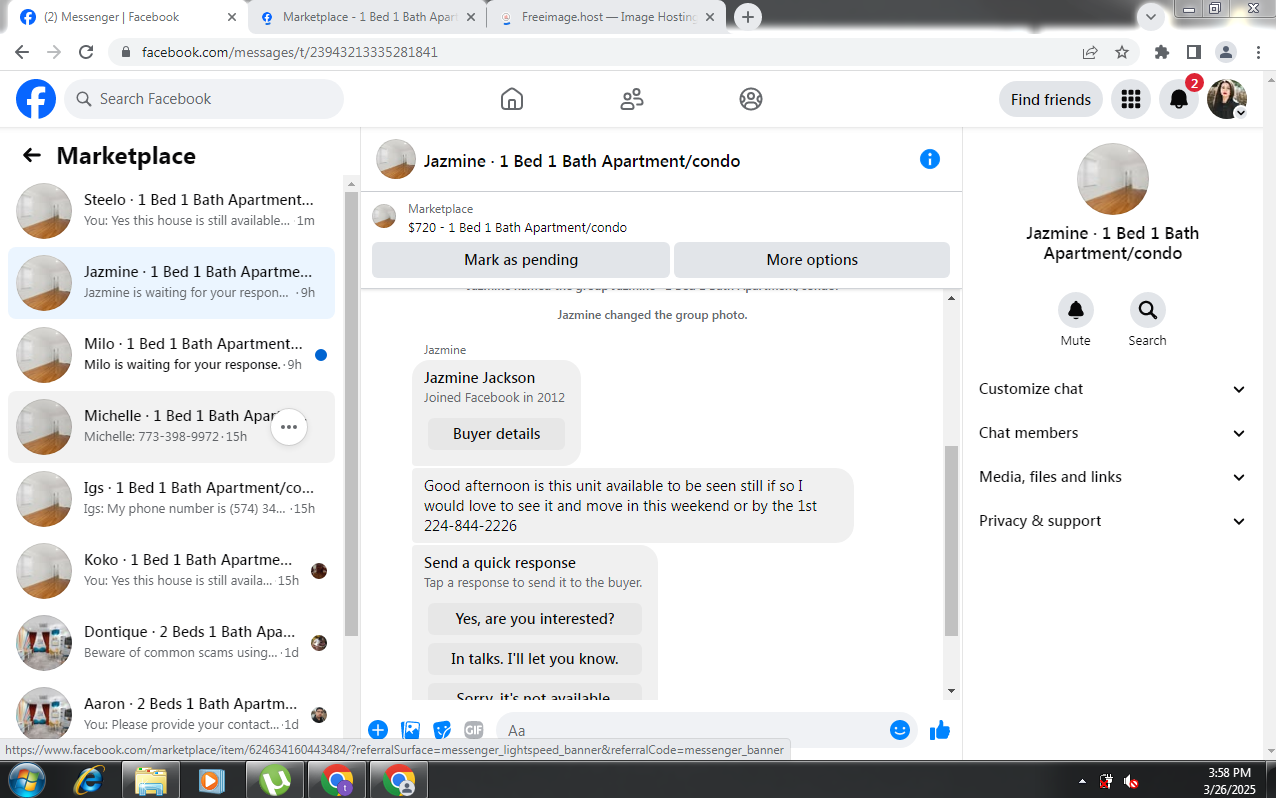Open Dontique 2 Beds conversation
This screenshot has width=1276, height=798.
coord(171,643)
